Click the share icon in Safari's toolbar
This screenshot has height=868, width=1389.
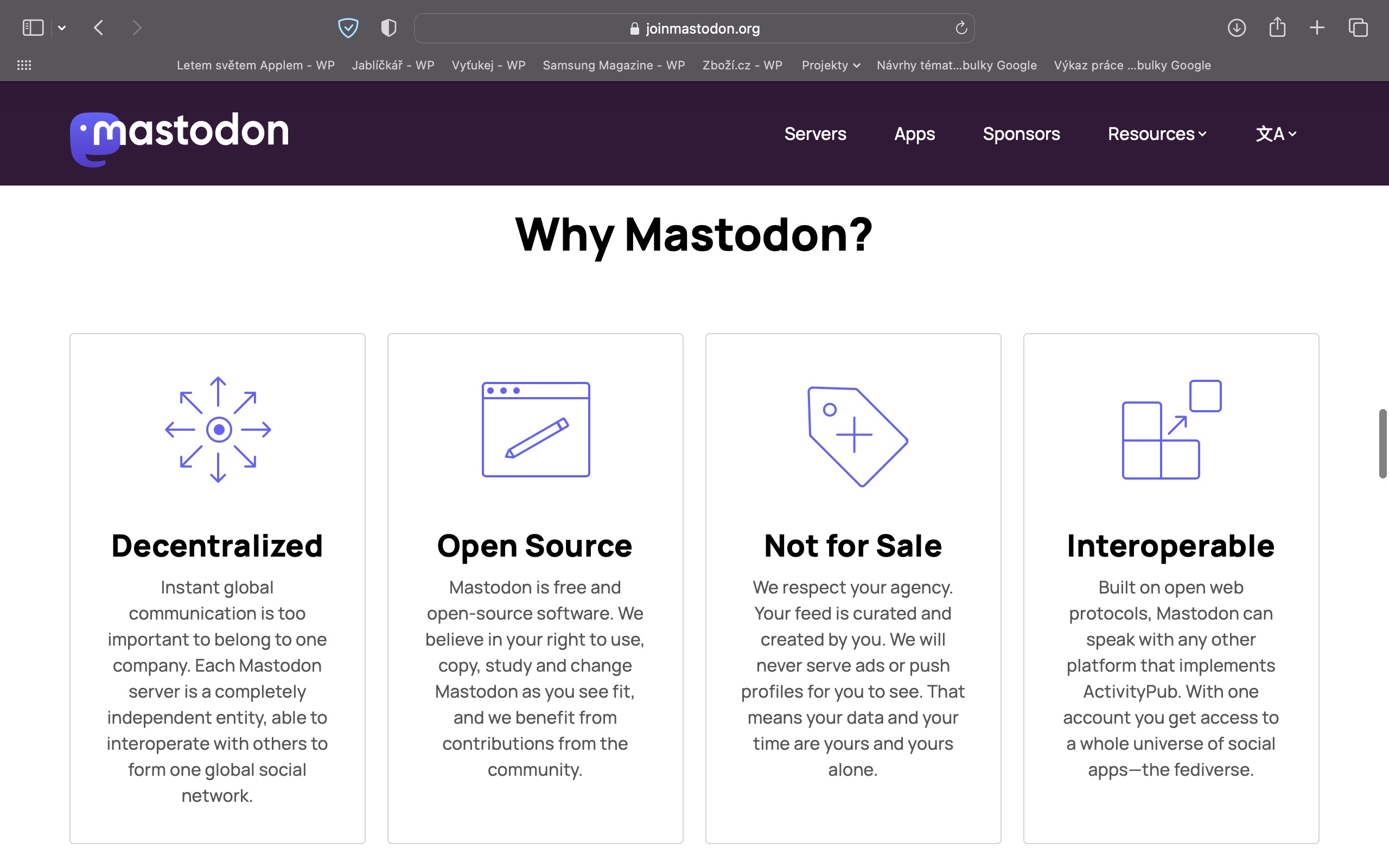[x=1277, y=28]
